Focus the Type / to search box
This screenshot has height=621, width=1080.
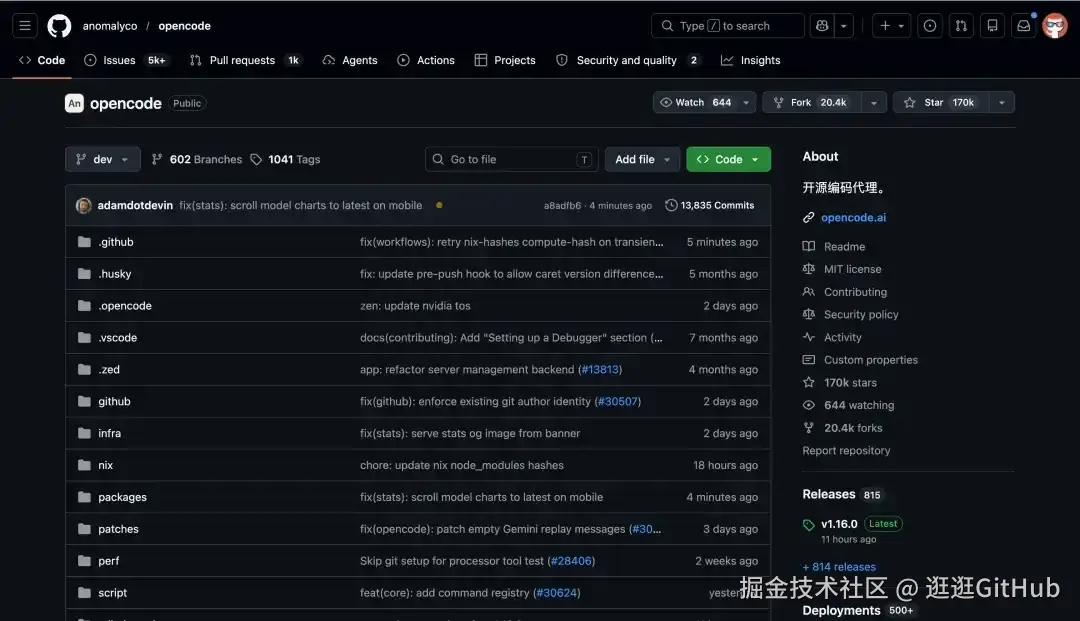(x=727, y=25)
